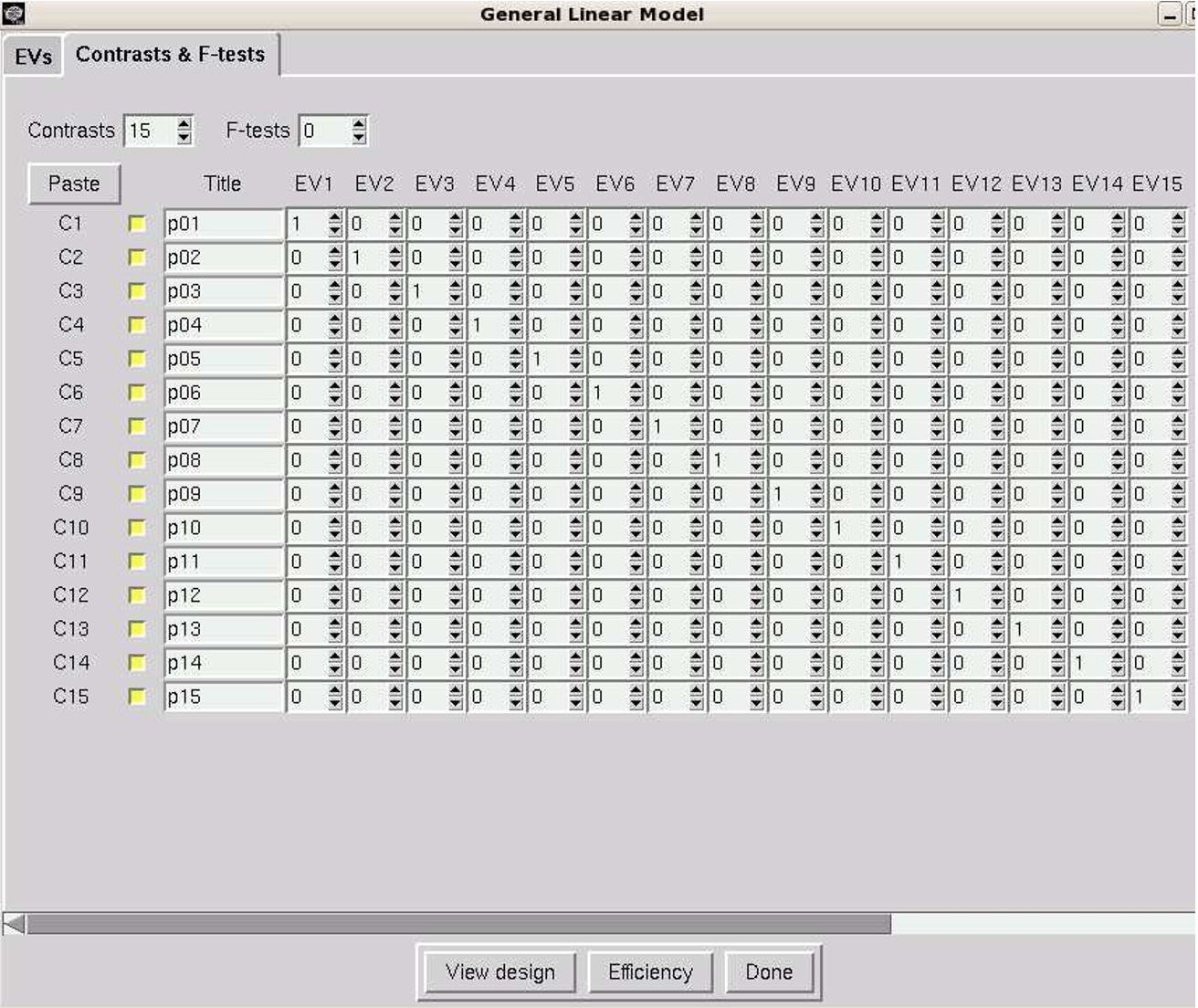Screen dimensions: 1198x1008
Task: Click the Title column header
Action: coord(223,184)
